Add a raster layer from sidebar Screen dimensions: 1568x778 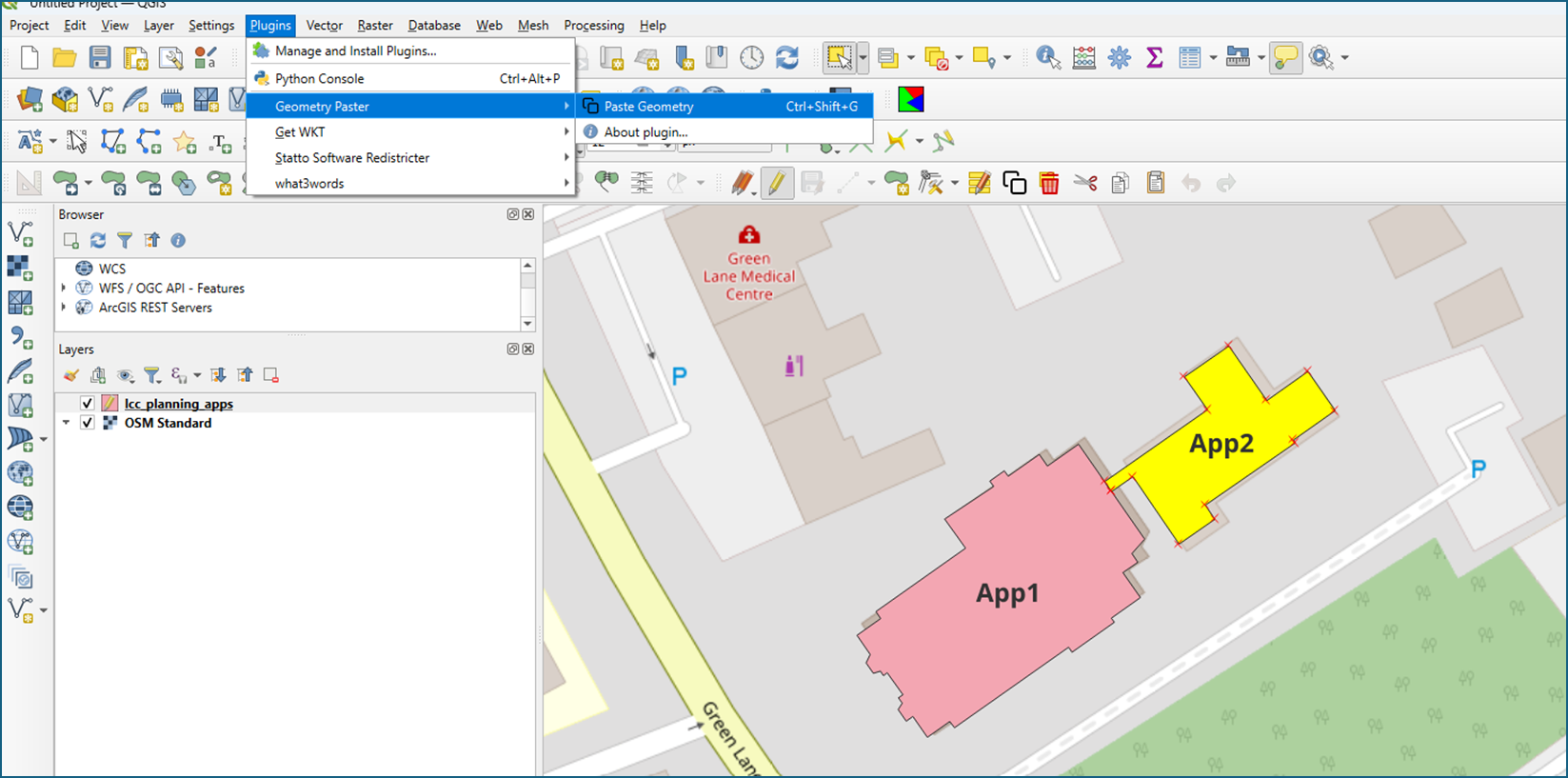pos(20,268)
